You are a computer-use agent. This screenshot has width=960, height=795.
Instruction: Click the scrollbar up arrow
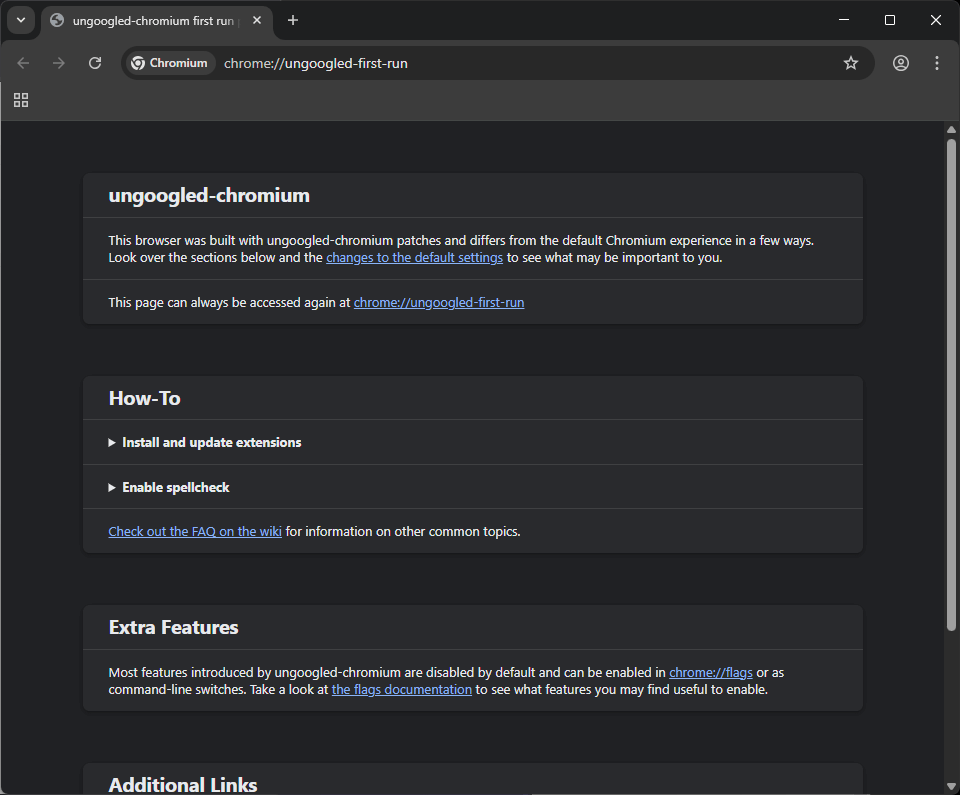(951, 129)
